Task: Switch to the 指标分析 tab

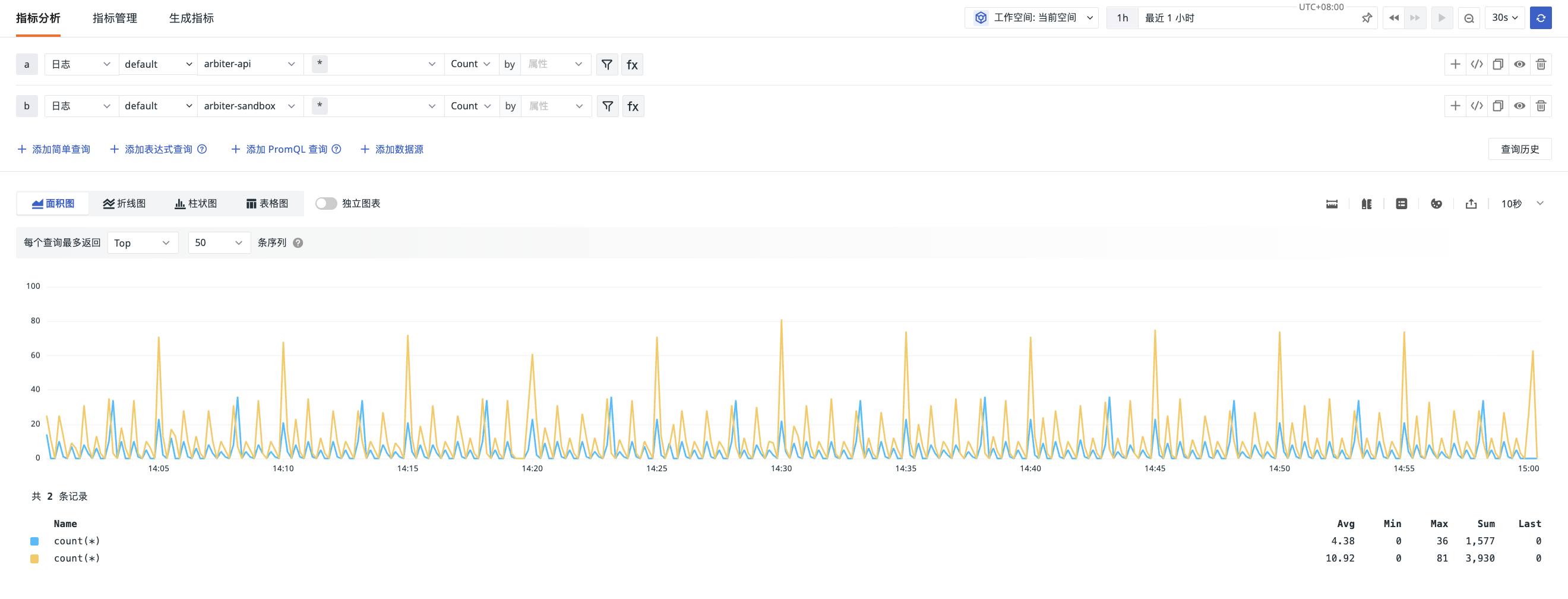Action: [39, 18]
